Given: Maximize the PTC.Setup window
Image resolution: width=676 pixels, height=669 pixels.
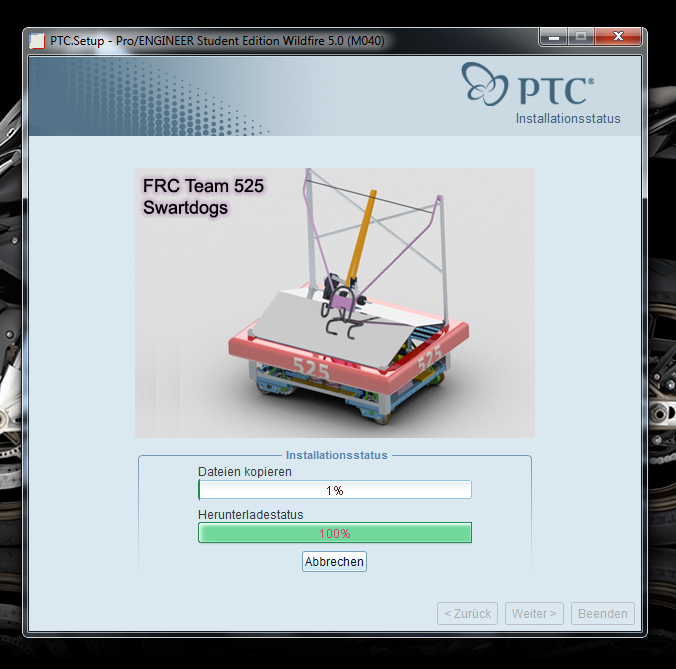Looking at the screenshot, I should click(581, 37).
